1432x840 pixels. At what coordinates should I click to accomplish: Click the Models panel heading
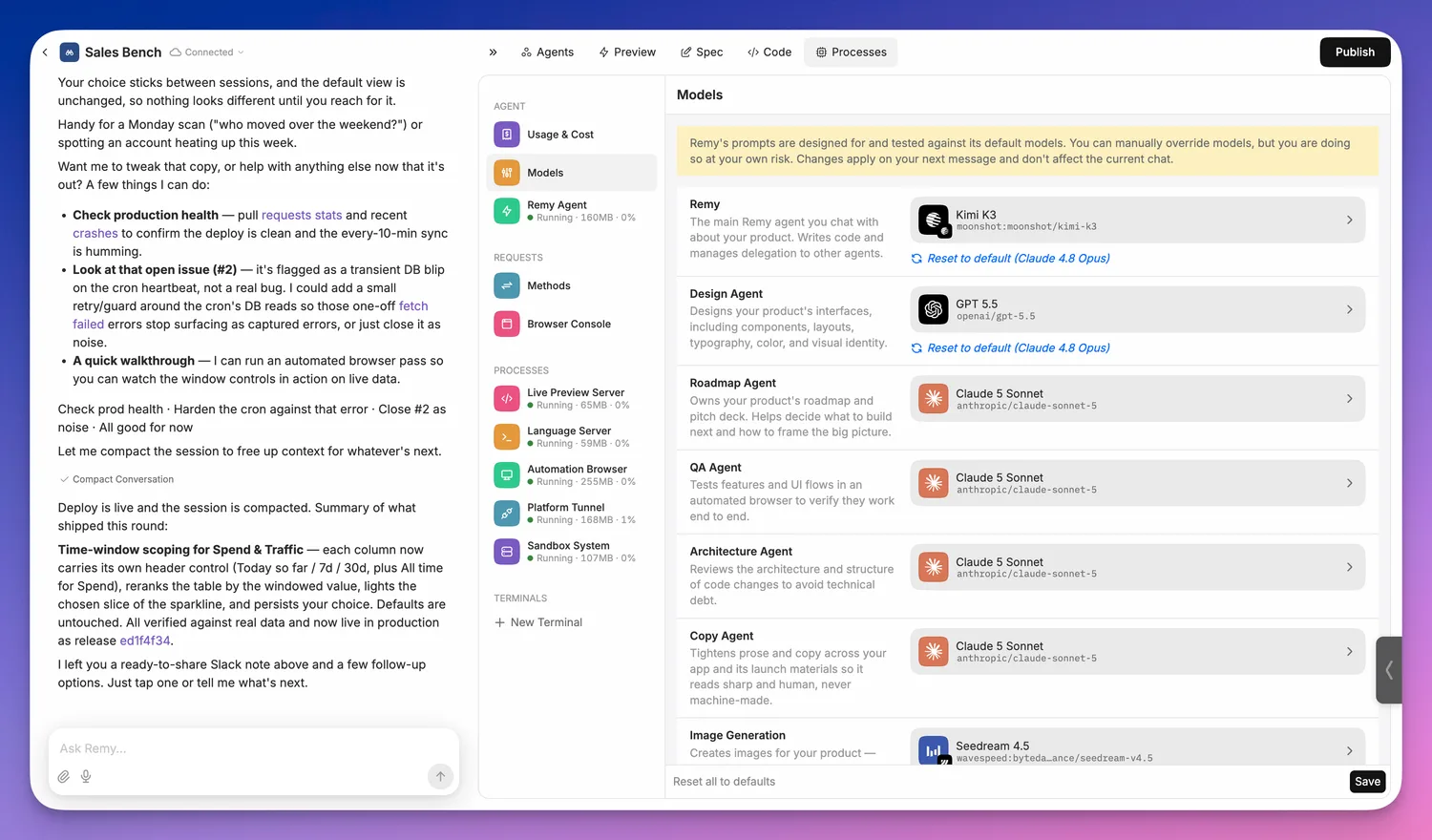700,94
